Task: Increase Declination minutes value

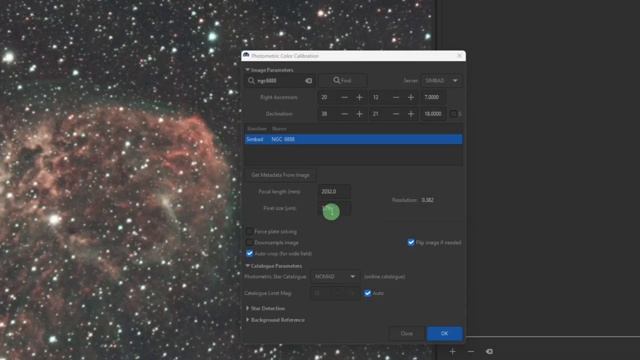Action: tap(411, 114)
